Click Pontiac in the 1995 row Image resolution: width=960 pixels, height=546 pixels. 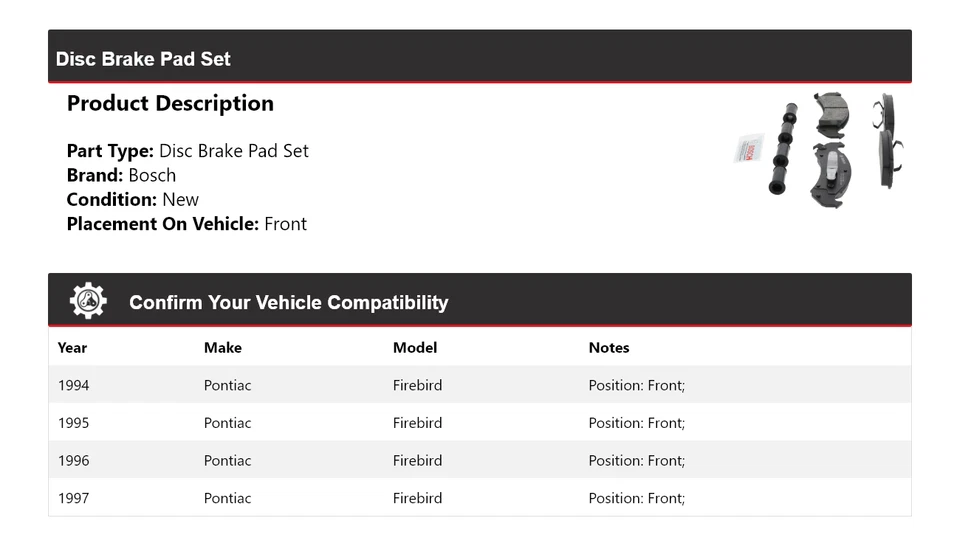[228, 423]
